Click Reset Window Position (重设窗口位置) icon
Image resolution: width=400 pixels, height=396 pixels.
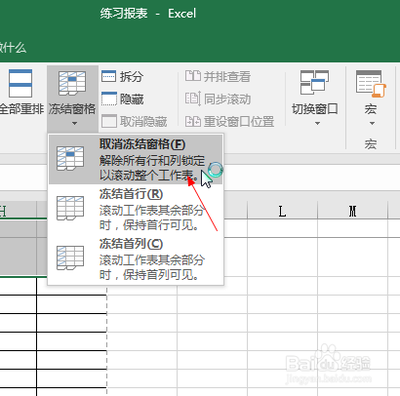pyautogui.click(x=193, y=121)
